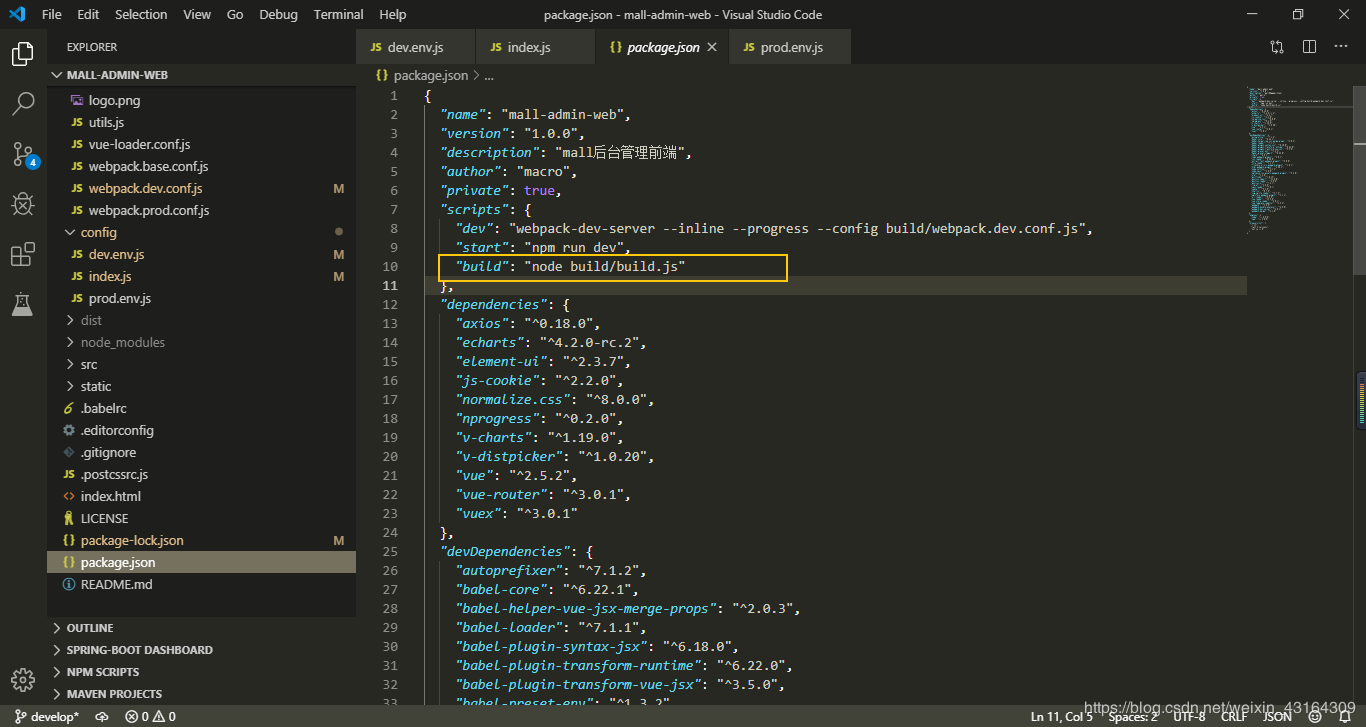1366x727 pixels.
Task: Open webpack.prod.conf.js file
Action: click(x=201, y=210)
